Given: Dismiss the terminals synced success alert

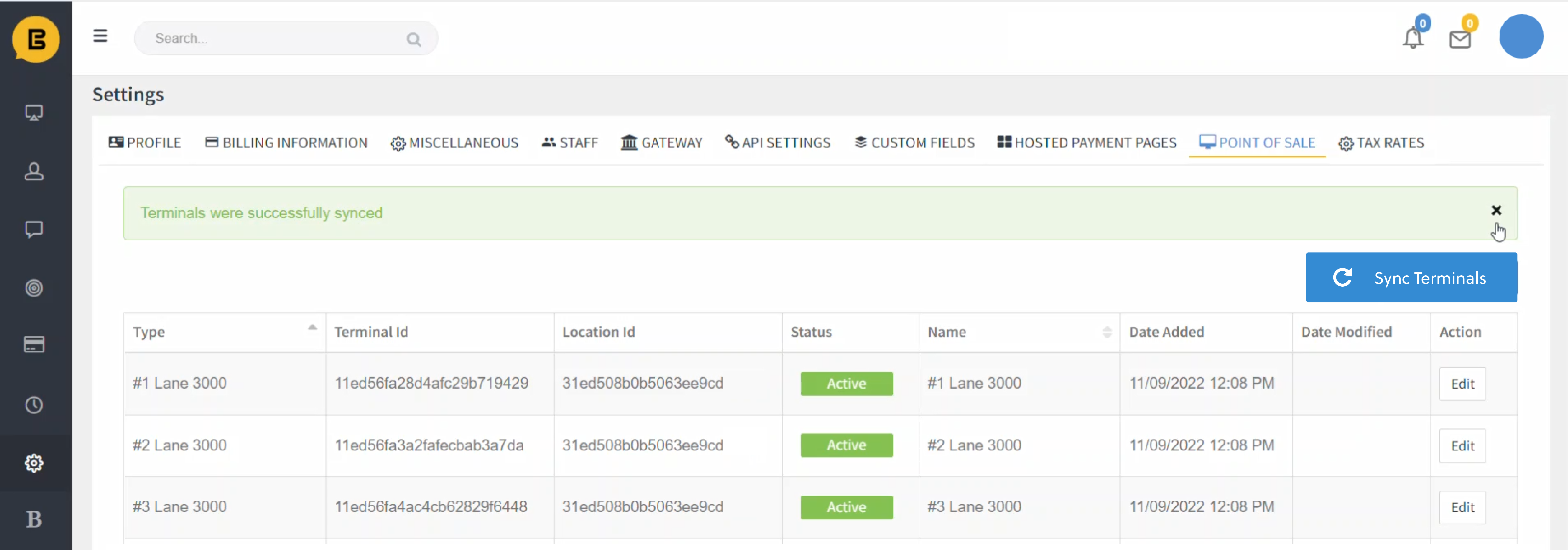Looking at the screenshot, I should pyautogui.click(x=1496, y=210).
